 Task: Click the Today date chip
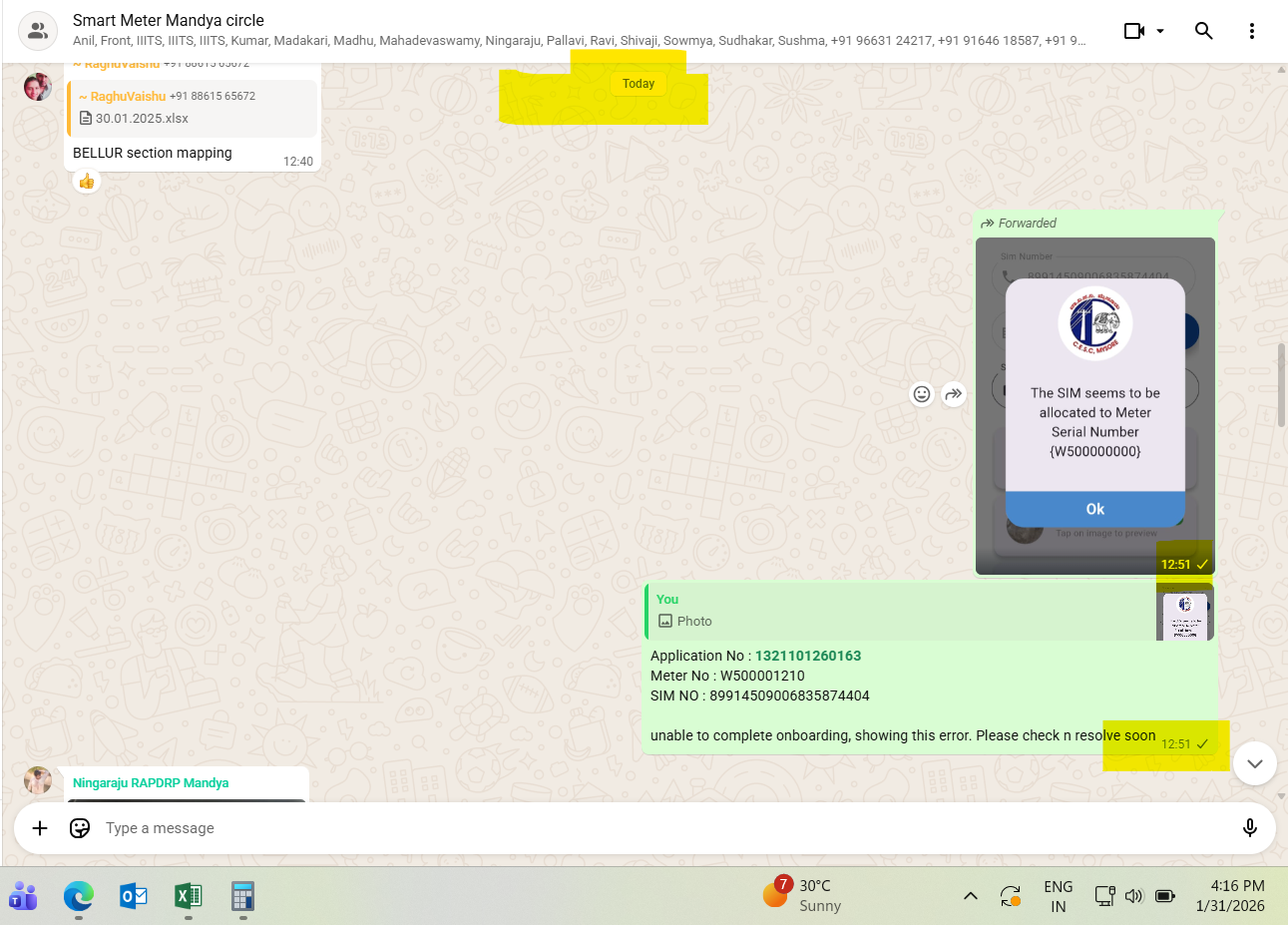(639, 84)
